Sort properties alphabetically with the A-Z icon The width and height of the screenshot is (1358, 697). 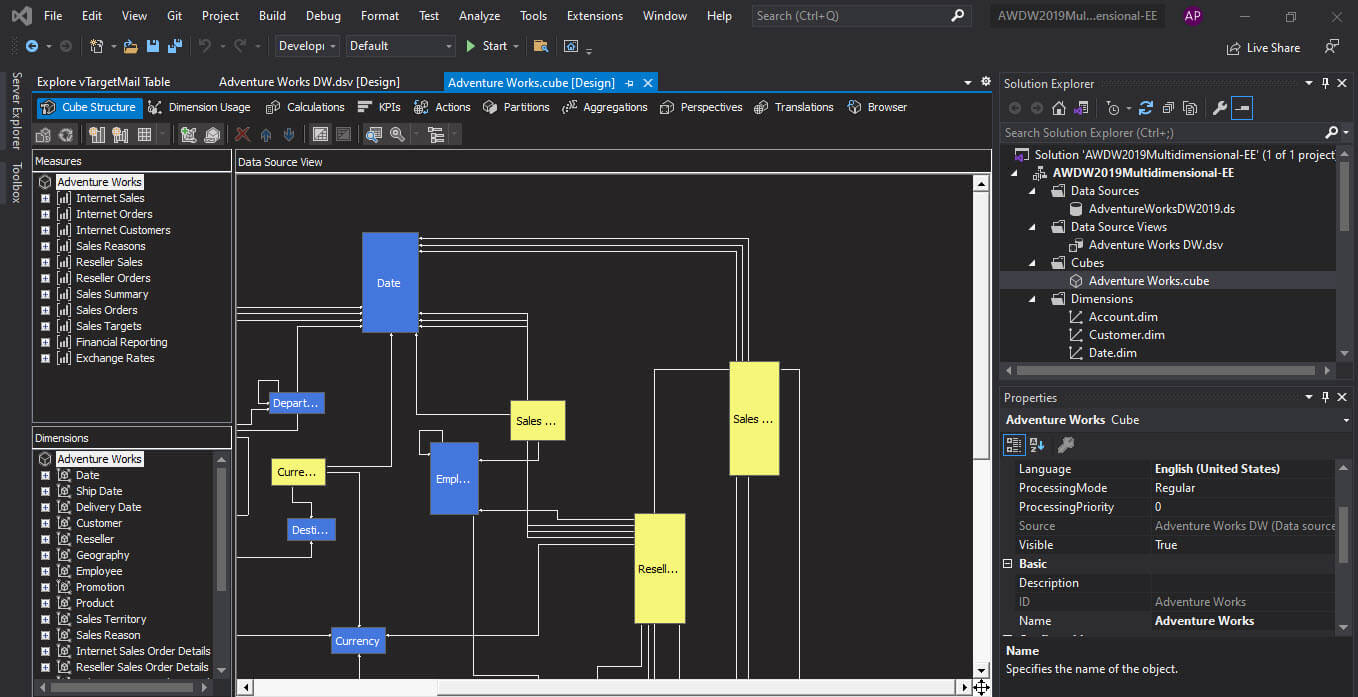(1037, 445)
